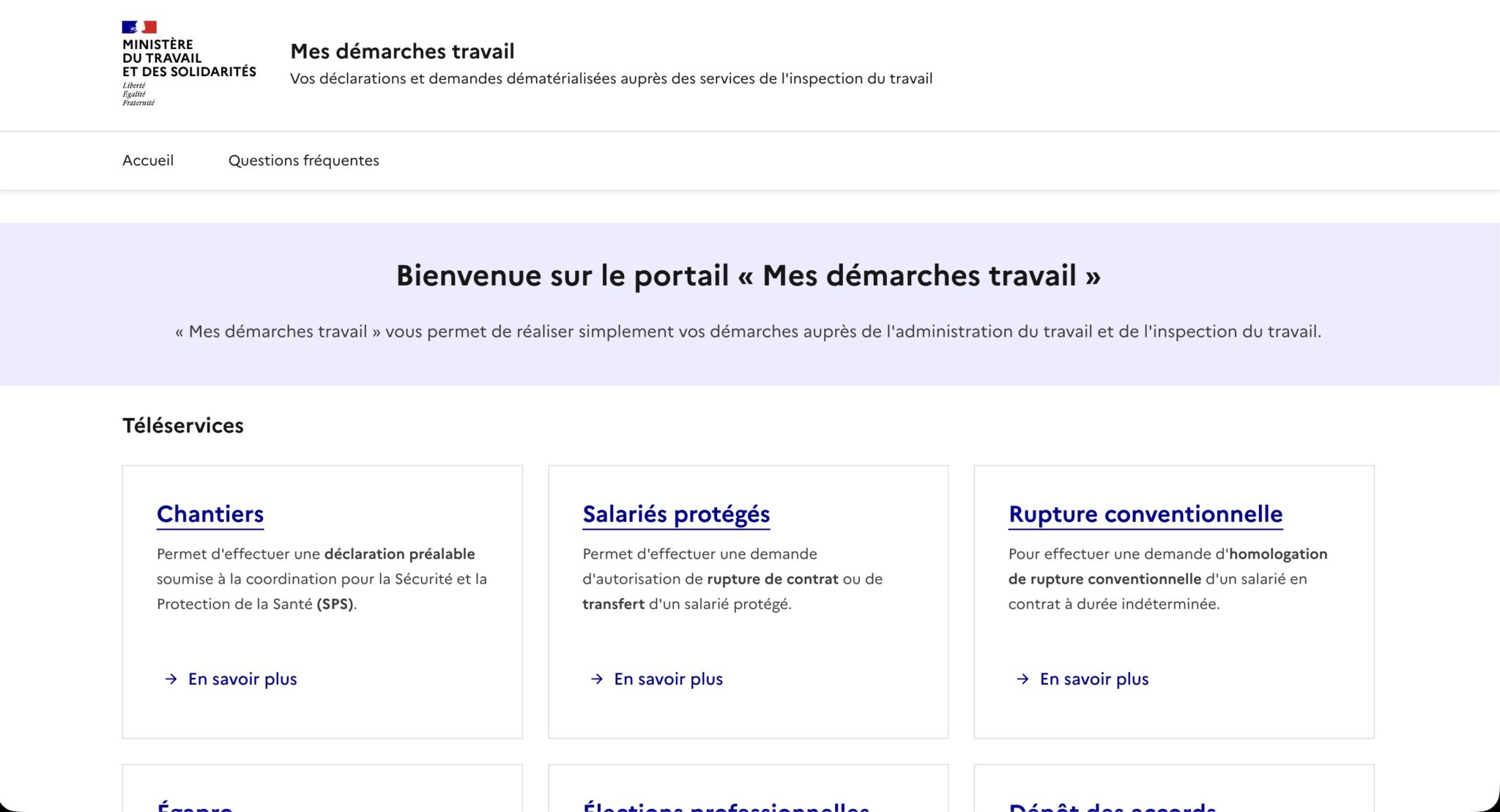Image resolution: width=1500 pixels, height=812 pixels.
Task: Click the site tagline about déclarations dématérialisées
Action: coord(611,79)
